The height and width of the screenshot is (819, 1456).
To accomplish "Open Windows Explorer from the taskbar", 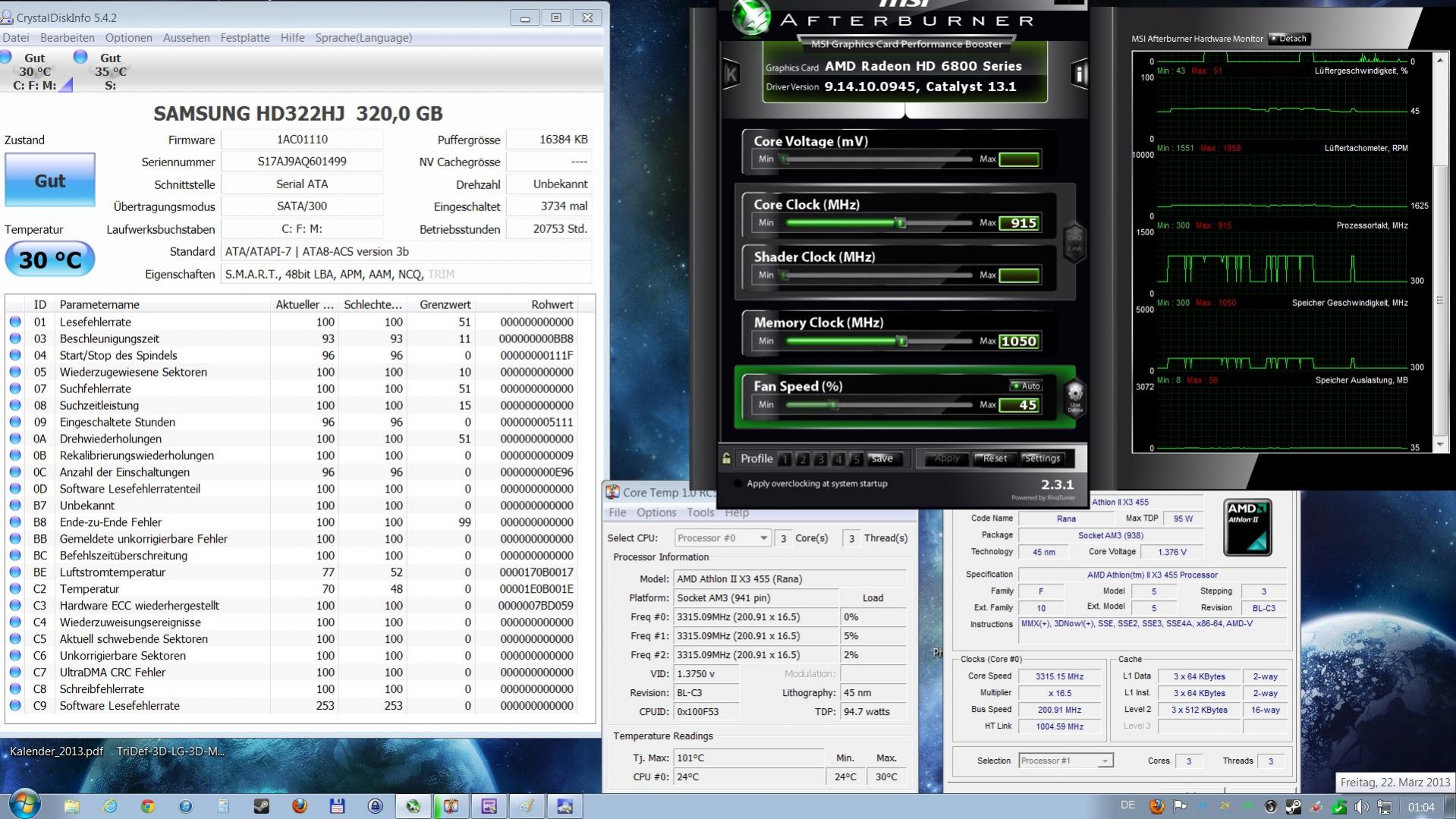I will click(72, 806).
